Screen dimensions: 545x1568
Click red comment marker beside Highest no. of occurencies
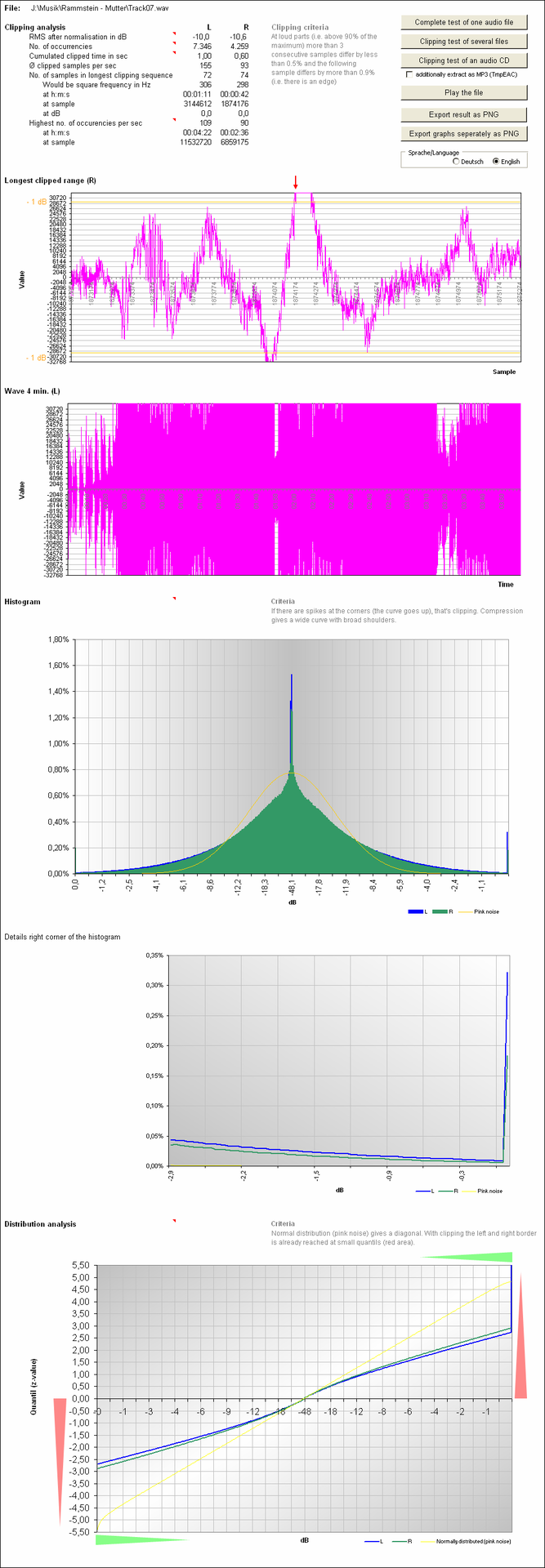coord(173,120)
